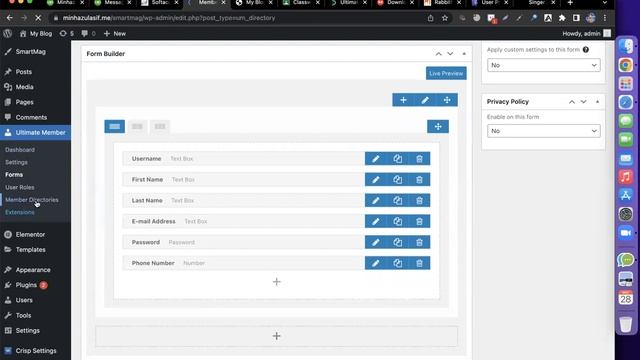The height and width of the screenshot is (360, 640).
Task: Show help for custom settings
Action: [586, 50]
